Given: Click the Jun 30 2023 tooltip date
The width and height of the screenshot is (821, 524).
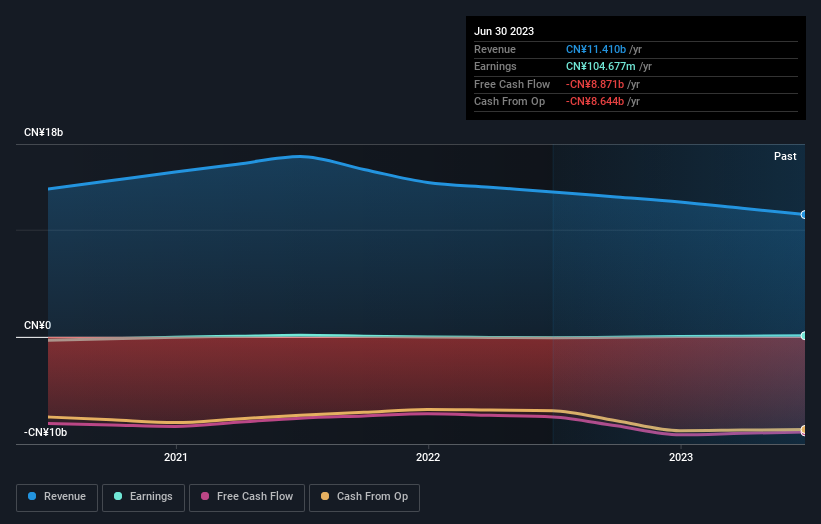Looking at the screenshot, I should click(x=504, y=31).
